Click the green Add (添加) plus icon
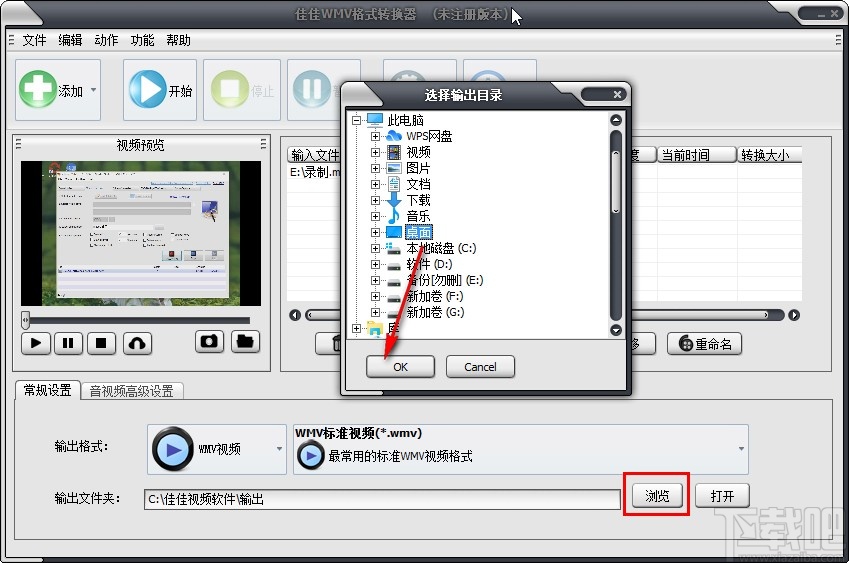This screenshot has width=849, height=563. coord(38,89)
